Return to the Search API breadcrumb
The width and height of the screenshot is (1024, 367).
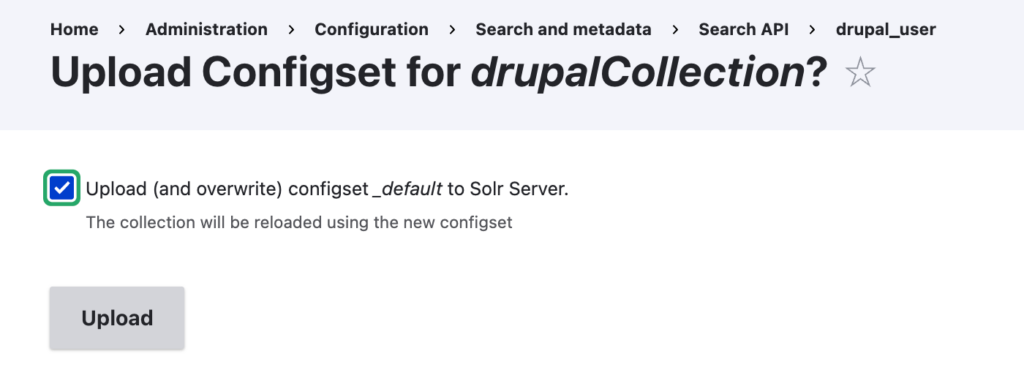(x=743, y=29)
